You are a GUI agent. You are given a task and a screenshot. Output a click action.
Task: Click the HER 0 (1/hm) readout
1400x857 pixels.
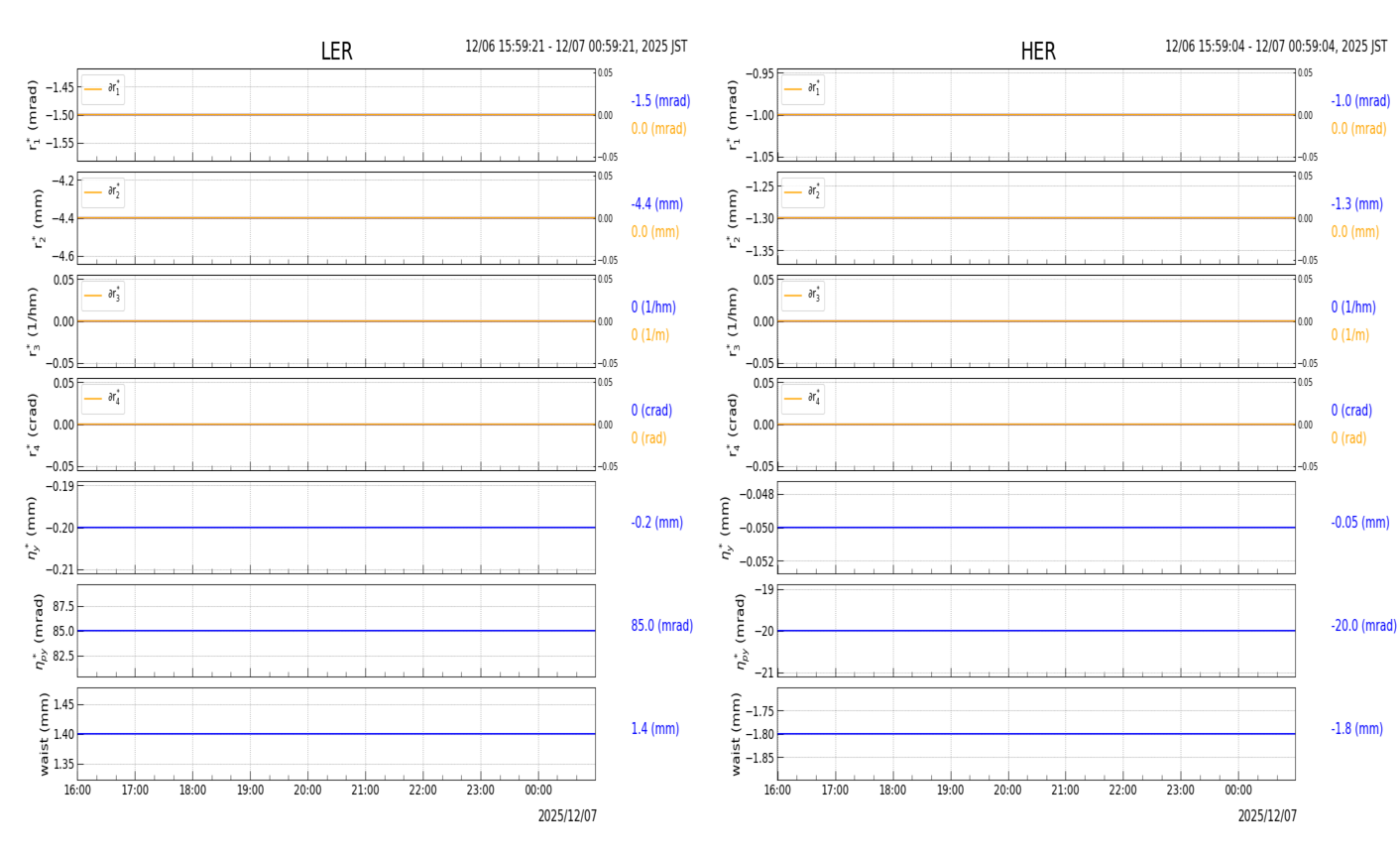pyautogui.click(x=1353, y=307)
